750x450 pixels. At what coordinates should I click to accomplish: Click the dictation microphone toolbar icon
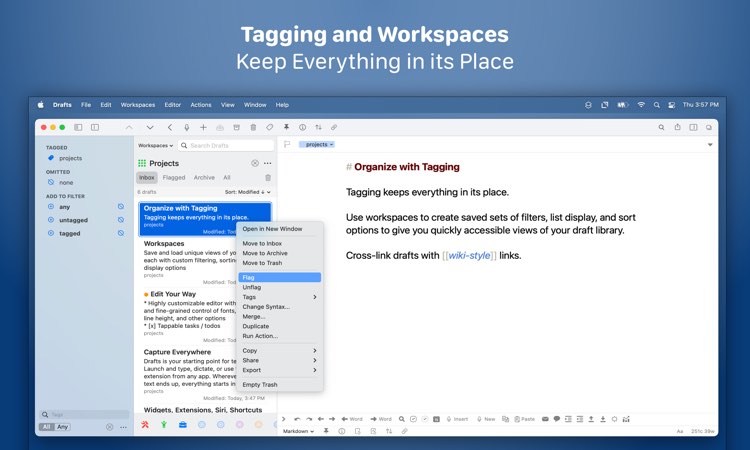tap(187, 127)
